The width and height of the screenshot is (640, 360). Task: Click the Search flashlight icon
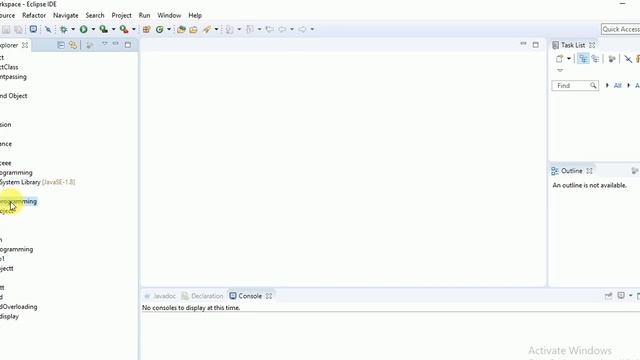coord(207,29)
